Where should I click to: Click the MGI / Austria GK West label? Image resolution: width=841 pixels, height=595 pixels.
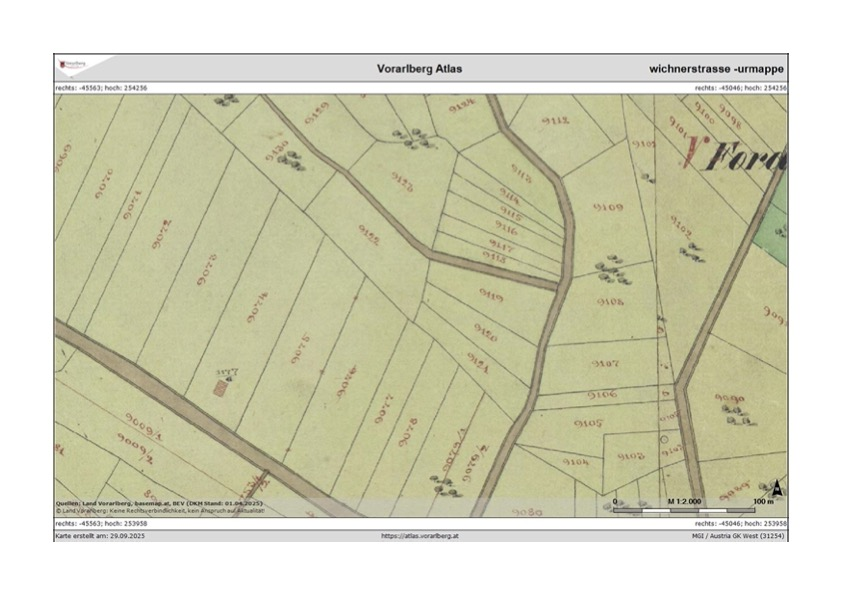click(x=734, y=536)
